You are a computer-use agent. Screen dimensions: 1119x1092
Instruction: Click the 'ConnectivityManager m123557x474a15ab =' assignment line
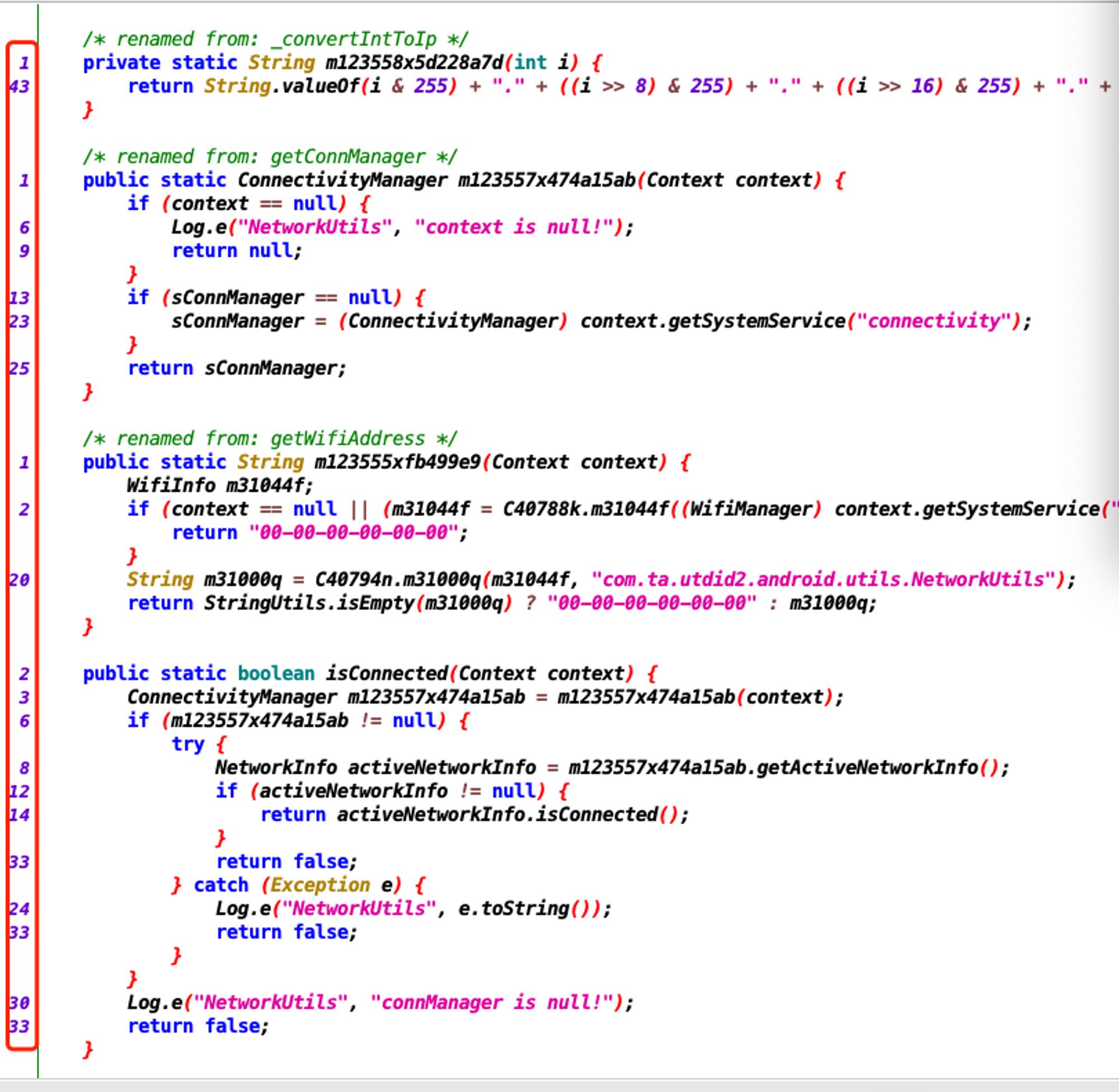click(x=486, y=697)
